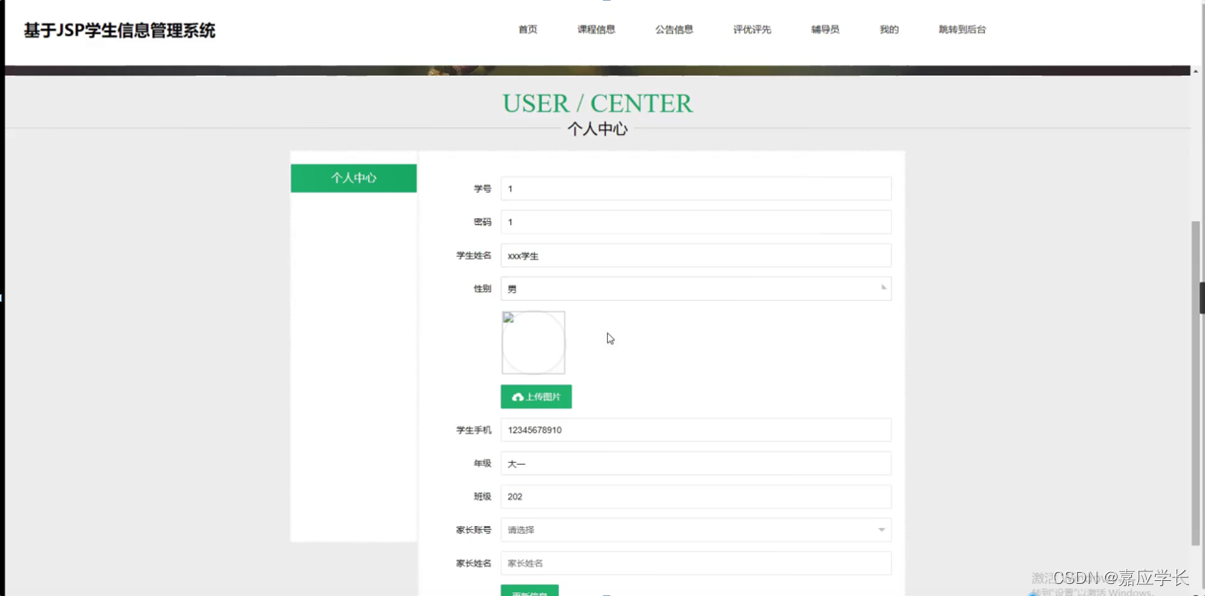The width and height of the screenshot is (1205, 596).
Task: Go to 公告信息 in the top nav
Action: tap(674, 30)
